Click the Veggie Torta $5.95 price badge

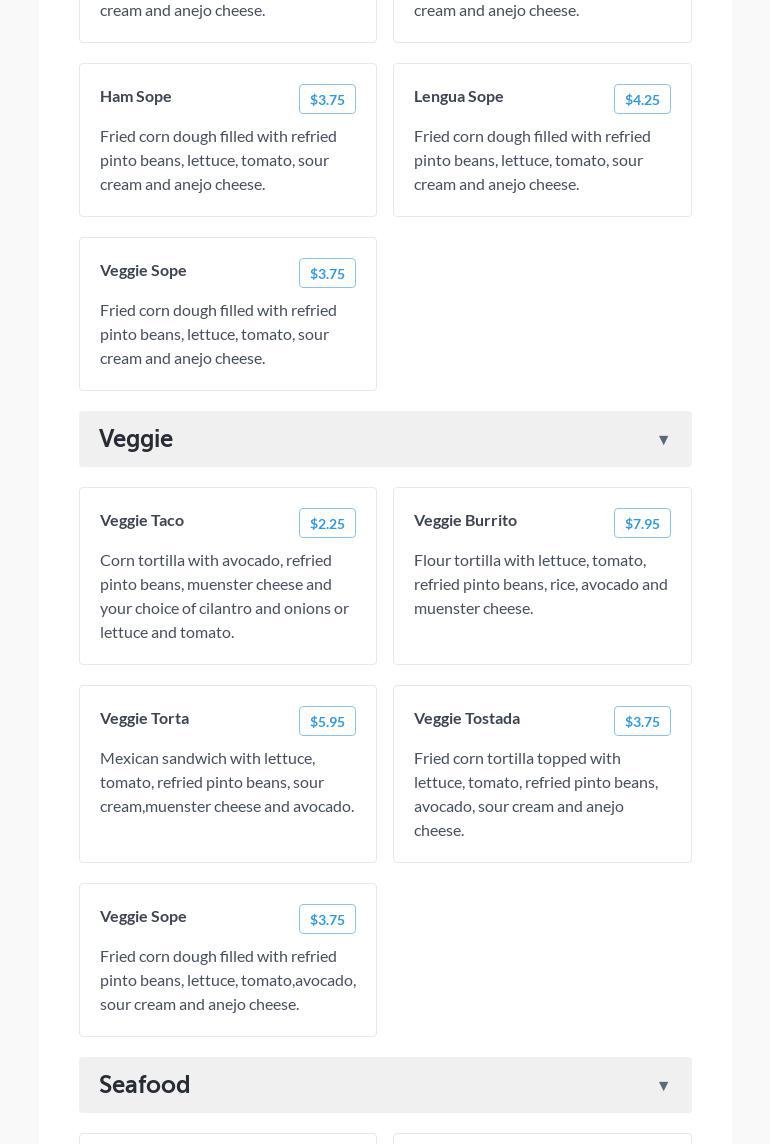pos(327,721)
